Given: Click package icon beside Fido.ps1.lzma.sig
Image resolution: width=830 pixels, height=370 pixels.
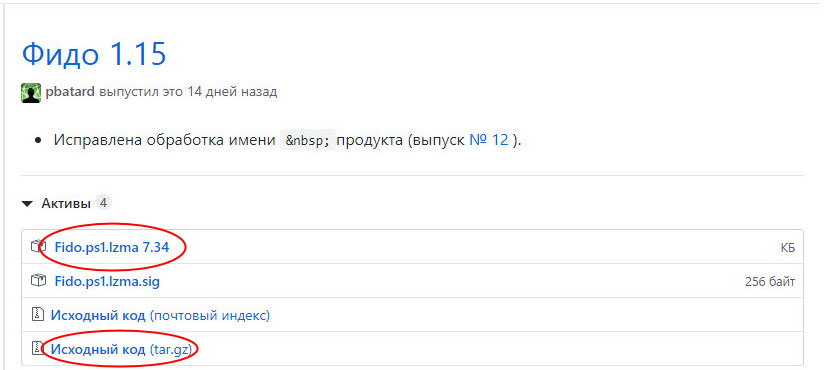Looking at the screenshot, I should pyautogui.click(x=37, y=281).
